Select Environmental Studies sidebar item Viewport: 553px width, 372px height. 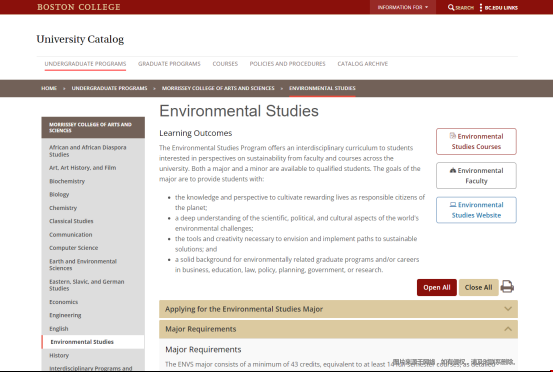coord(93,342)
